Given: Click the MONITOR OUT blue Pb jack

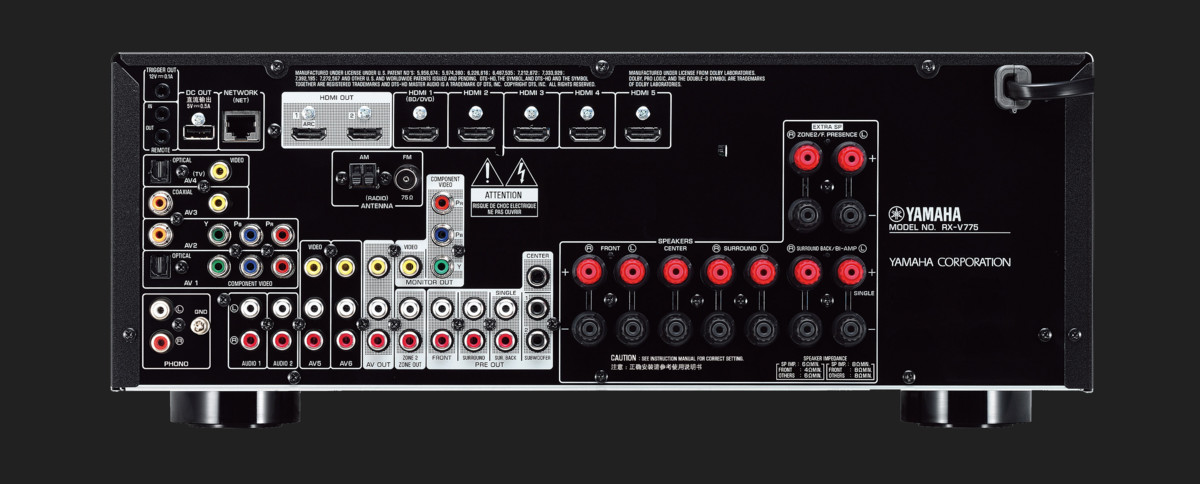Looking at the screenshot, I should [x=441, y=236].
